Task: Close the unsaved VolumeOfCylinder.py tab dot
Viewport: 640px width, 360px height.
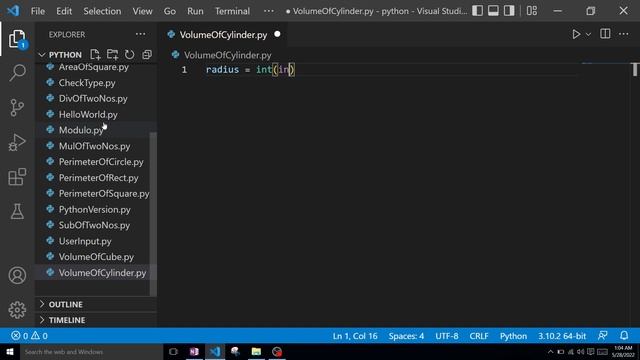Action: coord(278,34)
